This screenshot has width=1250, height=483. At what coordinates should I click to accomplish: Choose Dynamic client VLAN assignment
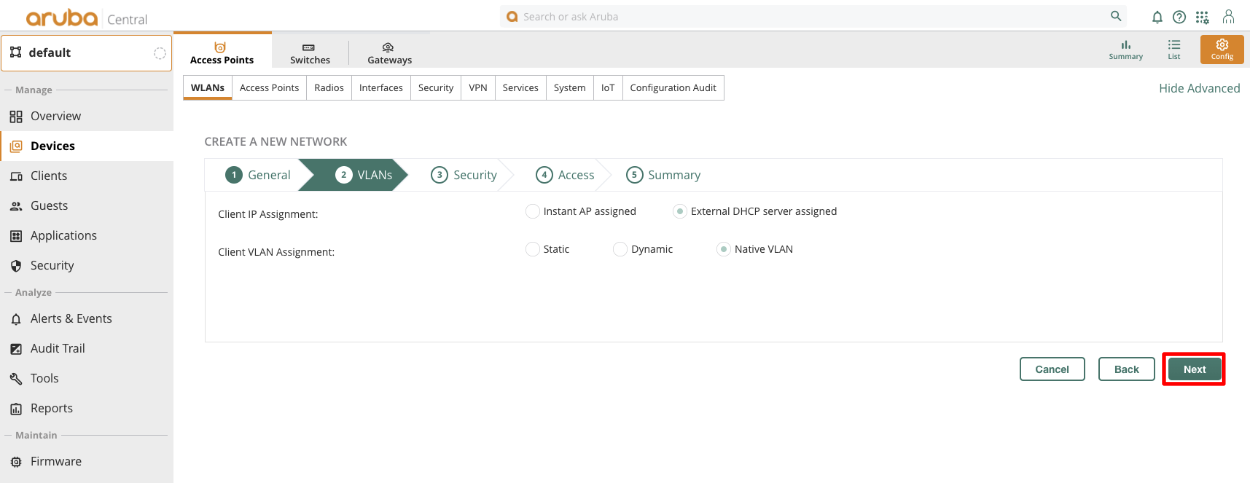point(620,249)
